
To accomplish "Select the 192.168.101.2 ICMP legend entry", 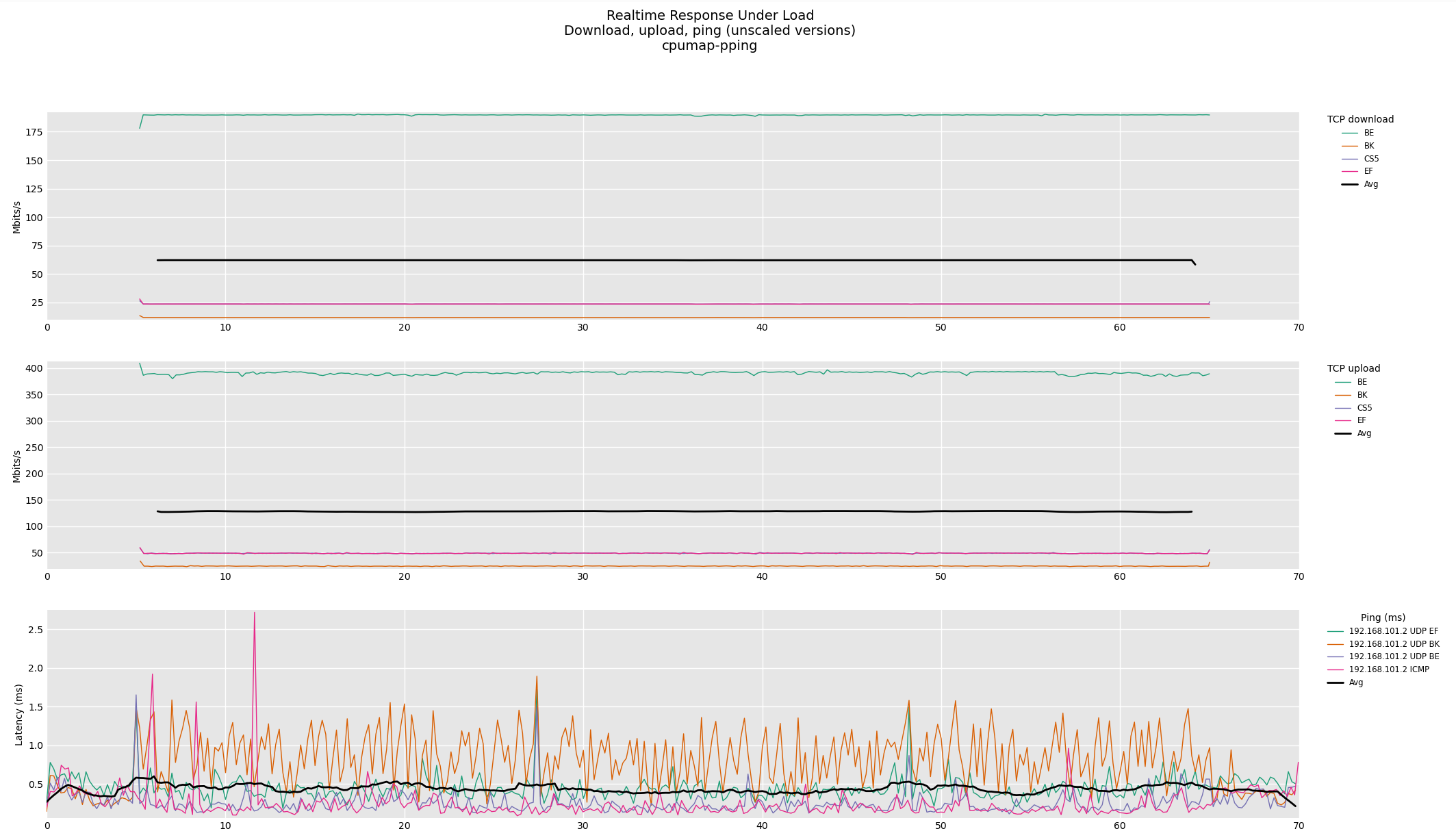I will 1389,669.
